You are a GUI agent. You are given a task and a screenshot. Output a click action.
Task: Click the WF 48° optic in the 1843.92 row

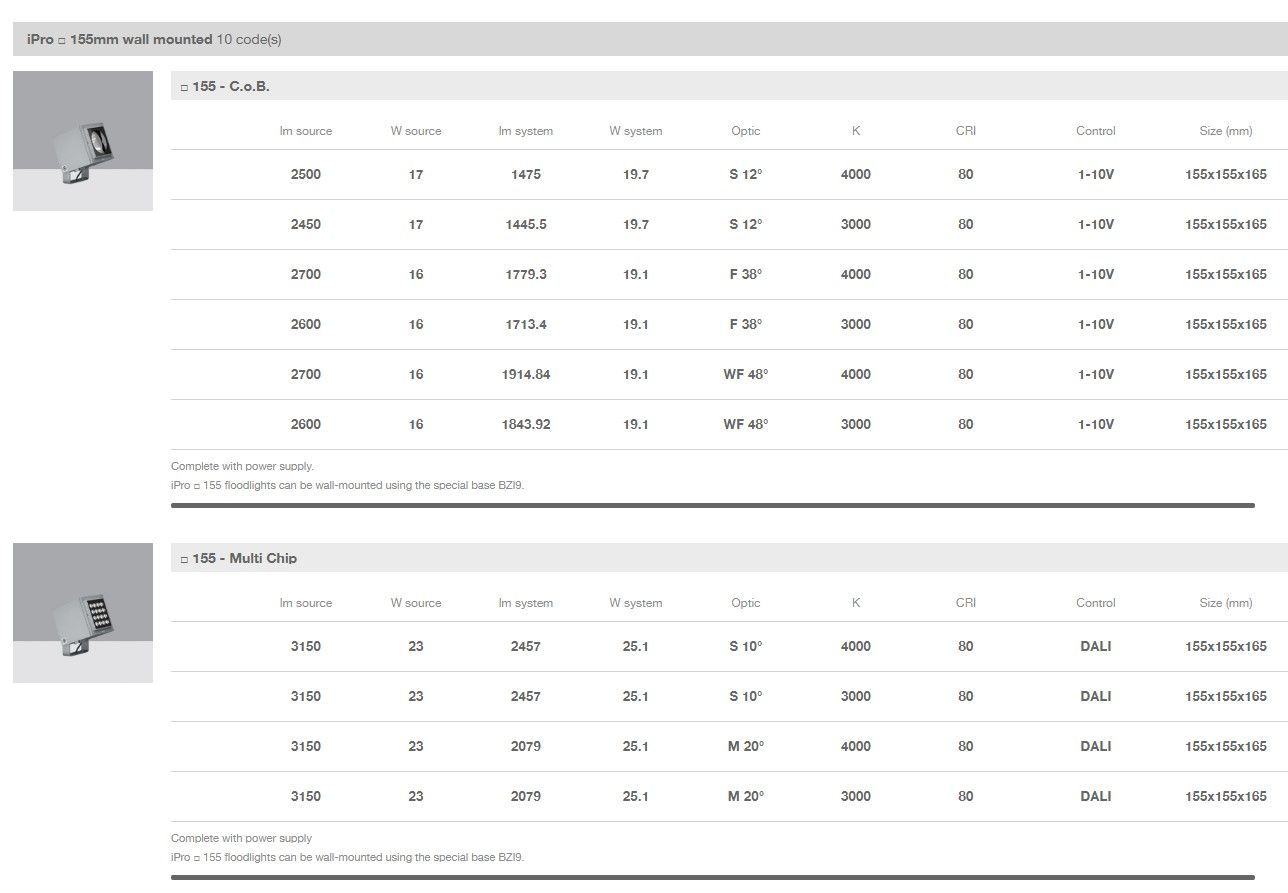coord(746,424)
